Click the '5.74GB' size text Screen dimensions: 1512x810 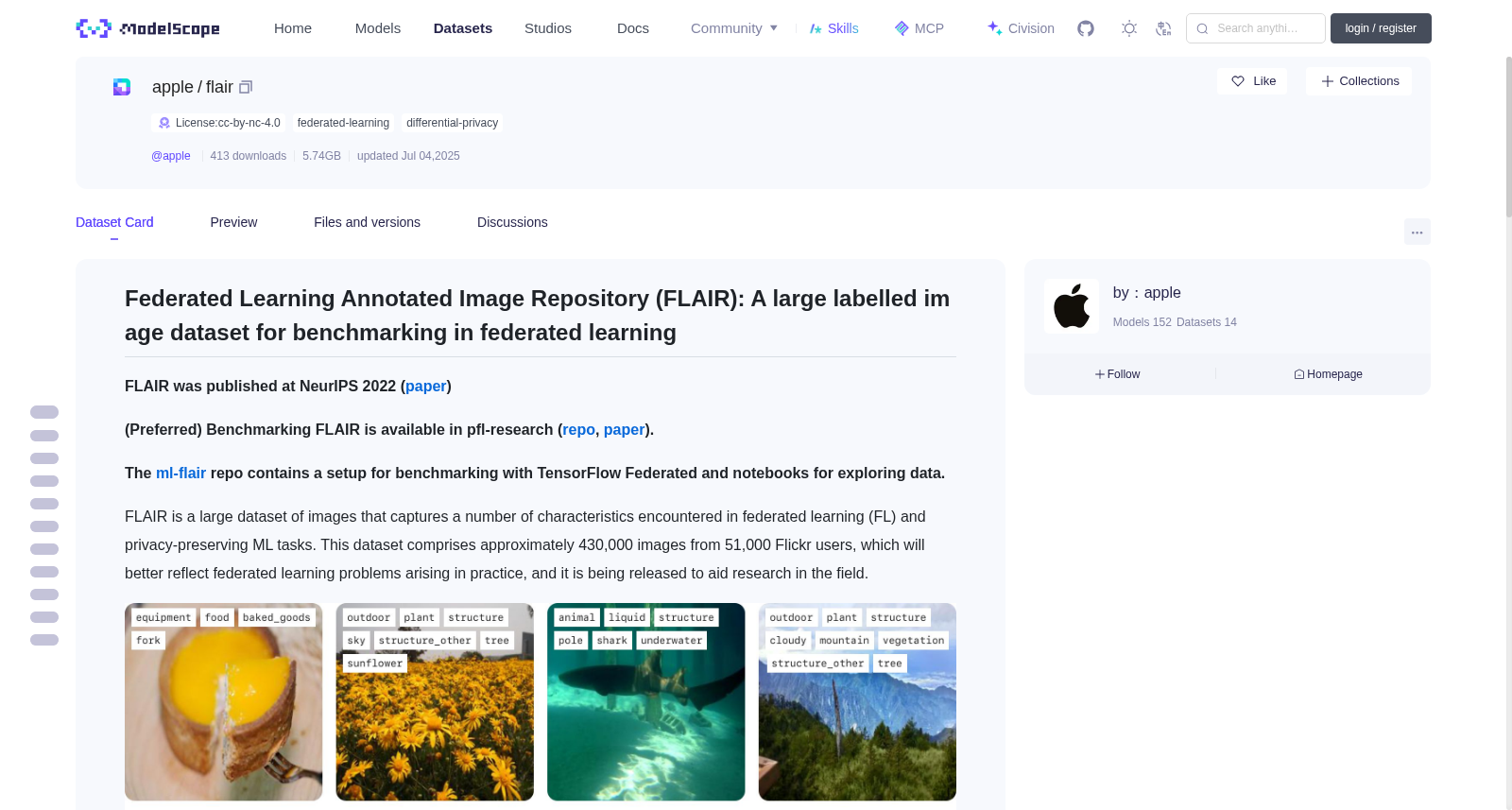[321, 156]
